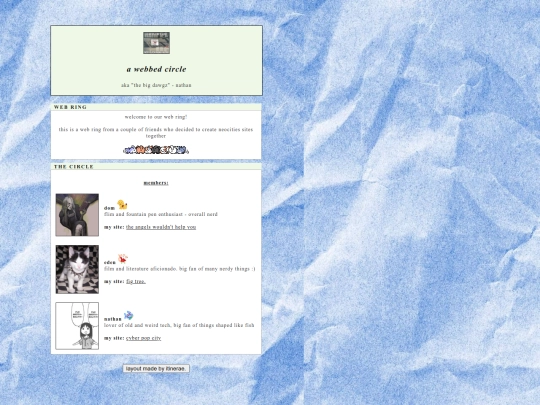Open eden's cat profile picture

77,269
